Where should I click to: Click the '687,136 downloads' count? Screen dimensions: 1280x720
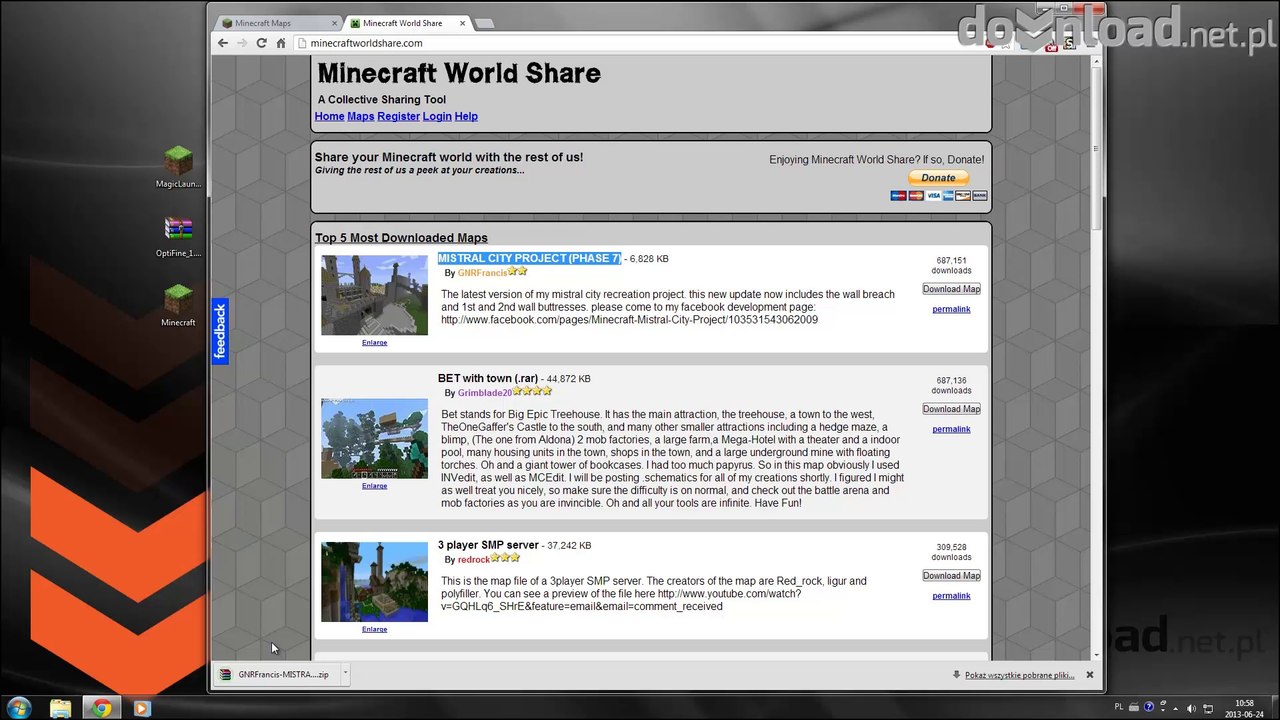(x=951, y=385)
